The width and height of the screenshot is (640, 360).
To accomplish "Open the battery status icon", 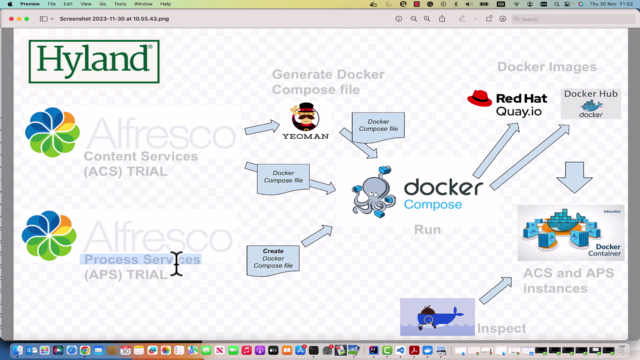I will 484,4.
